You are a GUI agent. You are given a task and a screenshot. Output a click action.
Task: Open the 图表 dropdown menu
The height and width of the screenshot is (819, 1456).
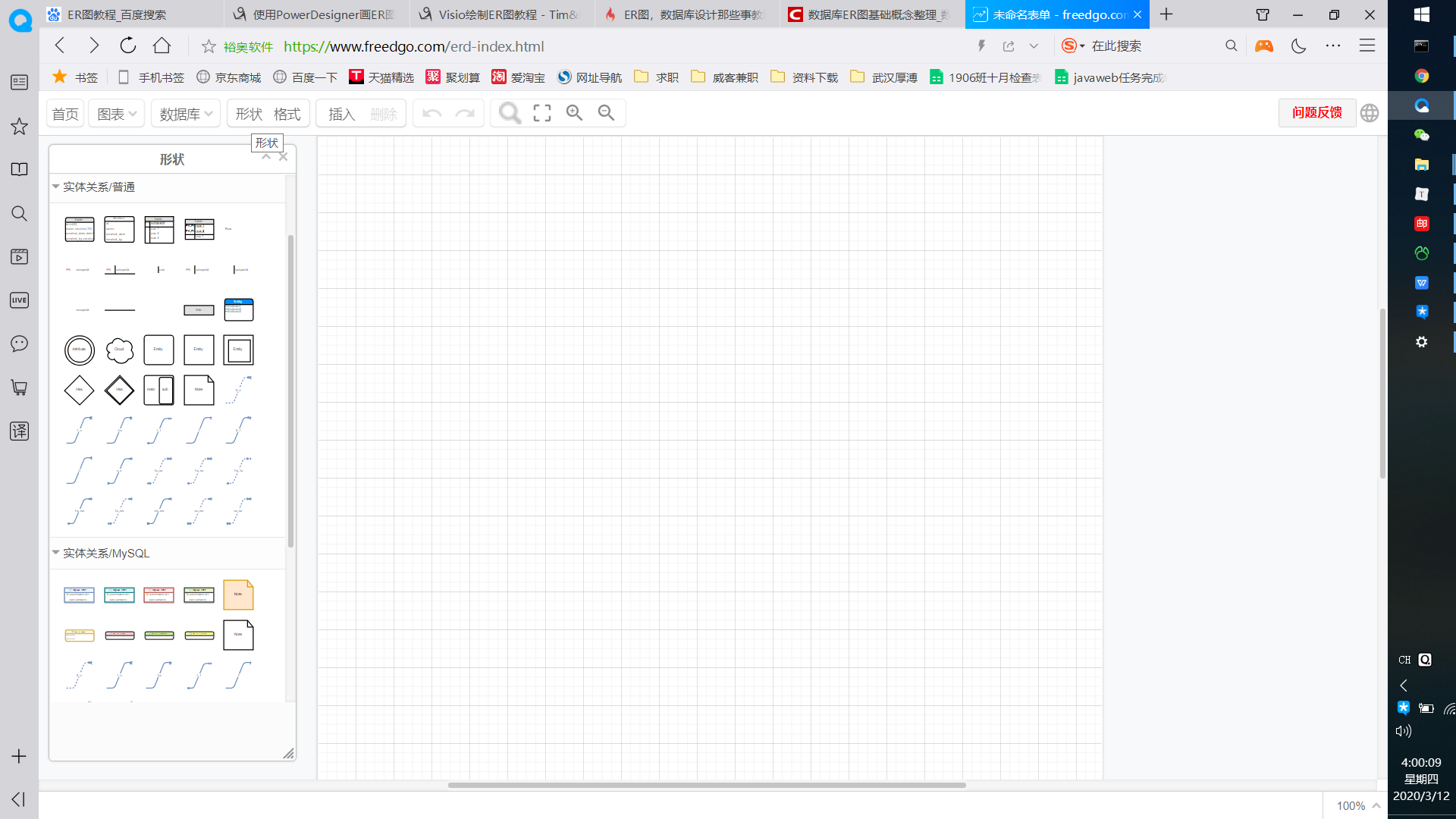pos(116,114)
